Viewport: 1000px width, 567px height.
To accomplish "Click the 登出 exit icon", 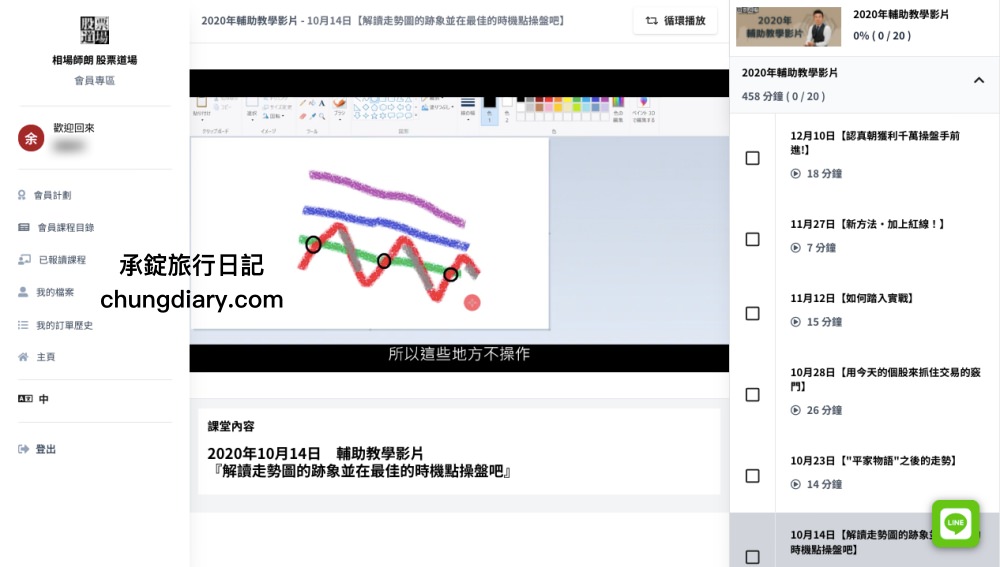I will [24, 449].
